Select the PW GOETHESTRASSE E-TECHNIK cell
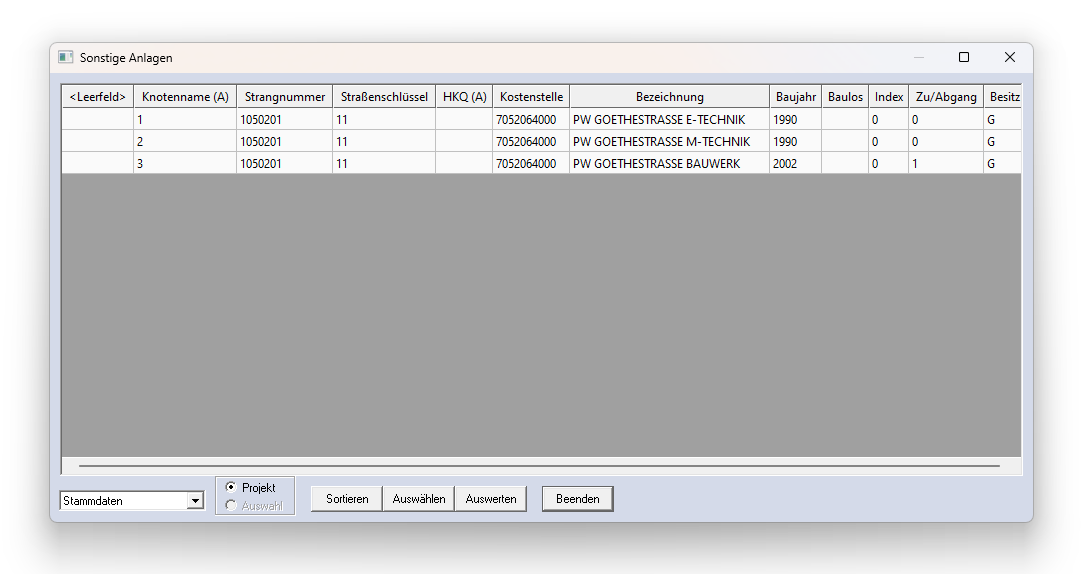The width and height of the screenshot is (1088, 574). (668, 120)
